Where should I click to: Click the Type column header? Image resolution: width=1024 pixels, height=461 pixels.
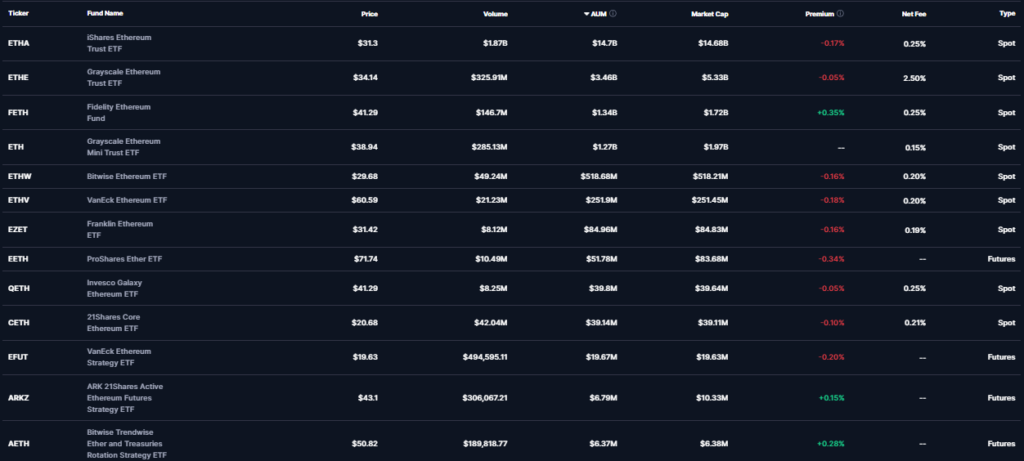1006,14
